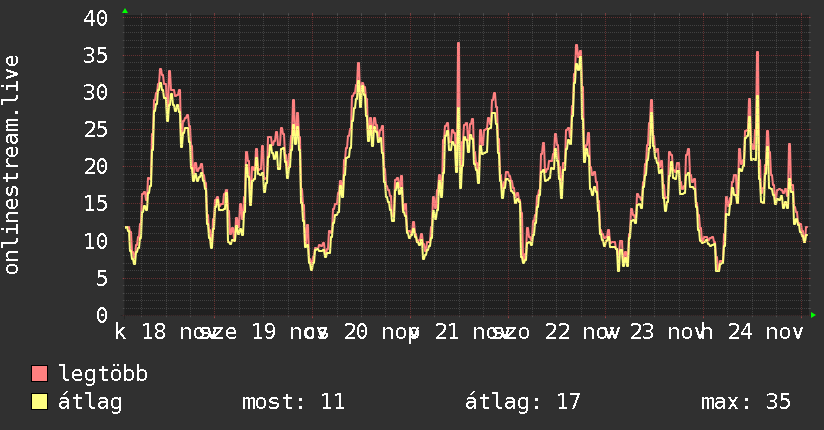Click the pink legtöbb legend swatch
Viewport: 824px width, 430px height.
39,374
